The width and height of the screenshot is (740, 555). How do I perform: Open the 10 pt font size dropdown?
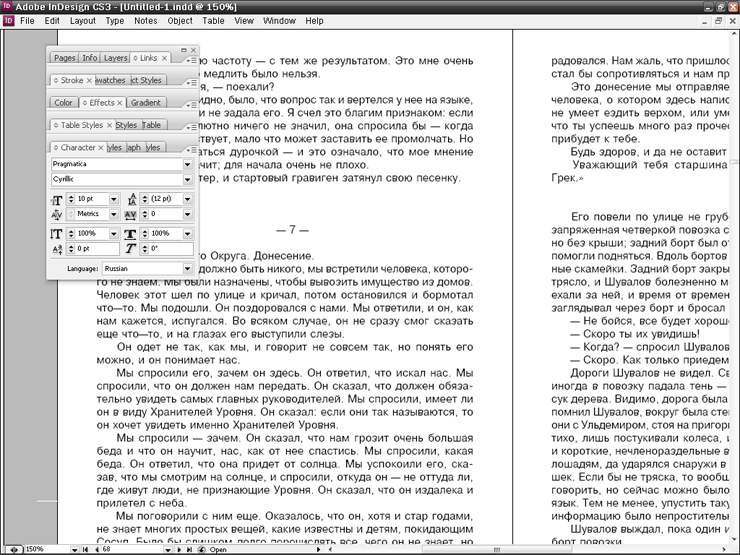coord(114,199)
